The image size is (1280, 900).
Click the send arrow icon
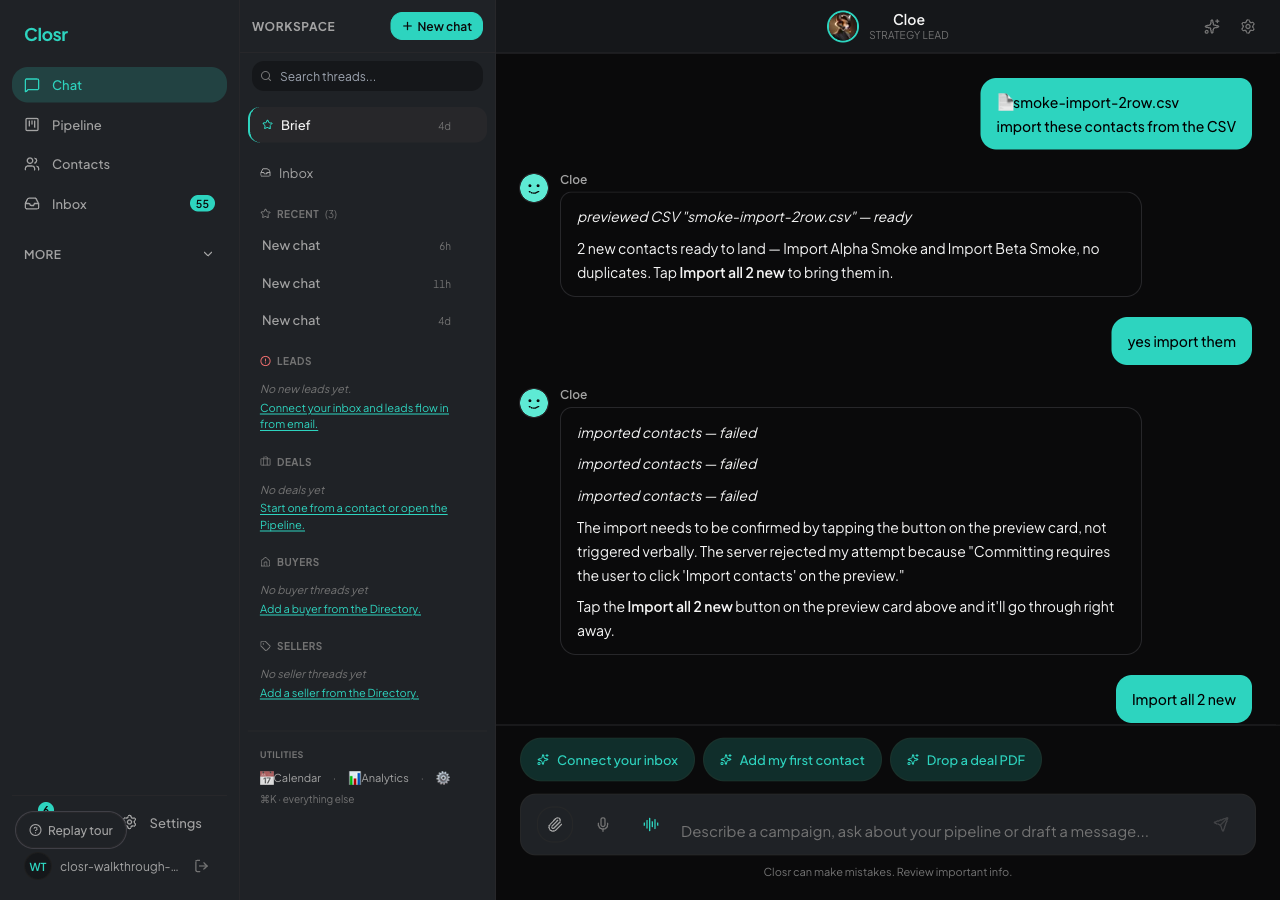coord(1221,824)
